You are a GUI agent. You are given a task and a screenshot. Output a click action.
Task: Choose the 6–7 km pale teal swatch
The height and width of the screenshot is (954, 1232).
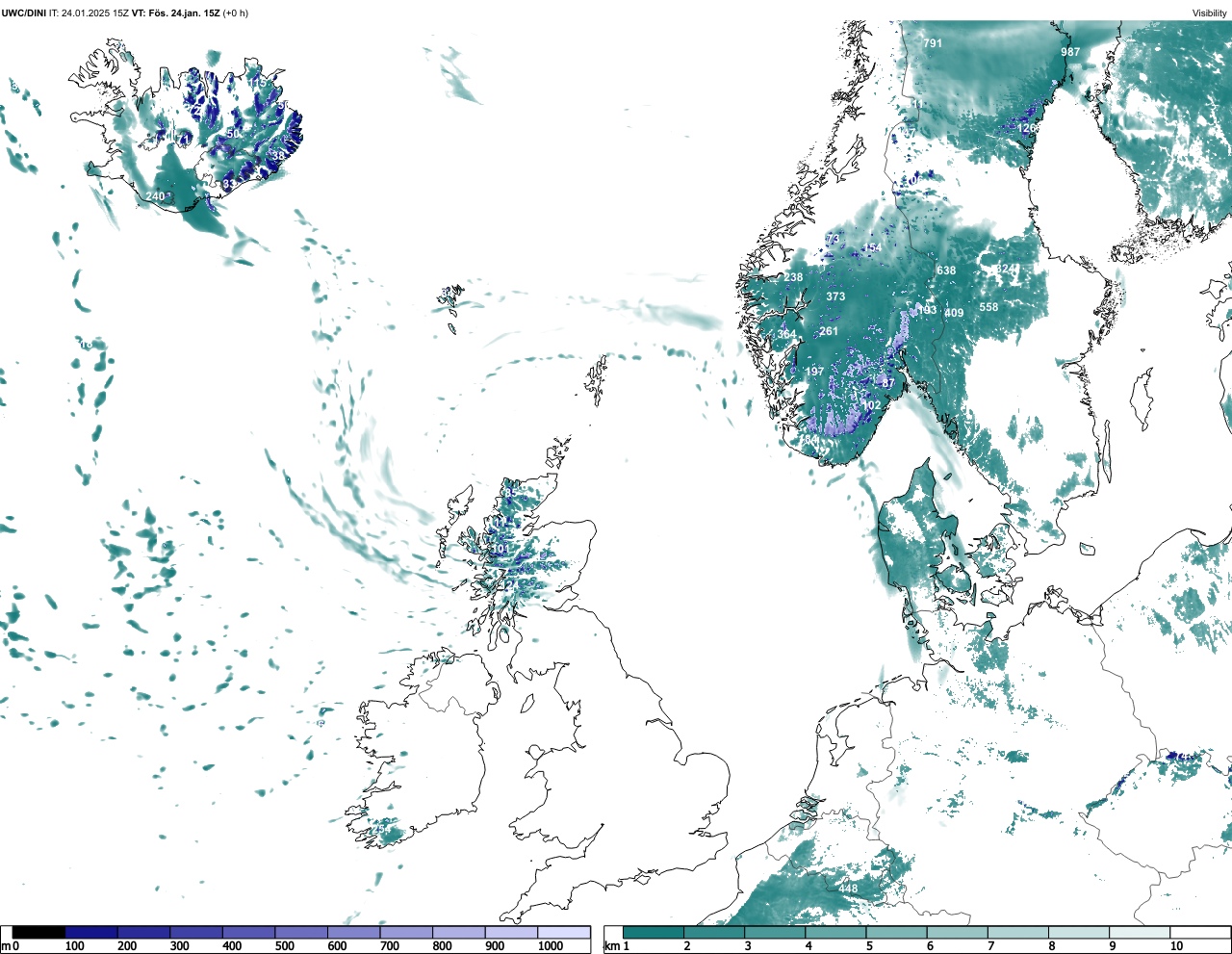pos(957,932)
